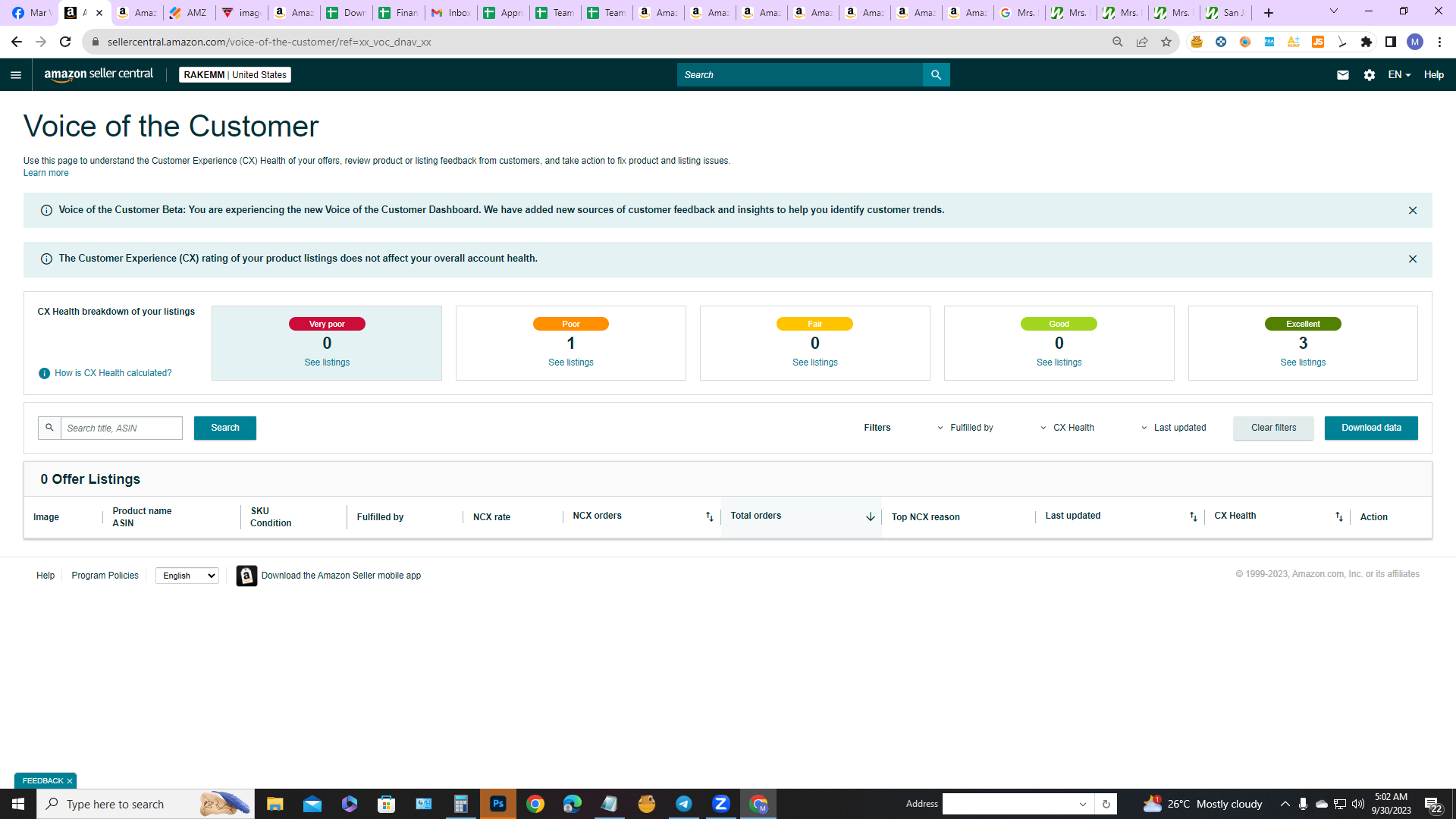Open the EN language dropdown
The image size is (1456, 819).
point(1399,75)
